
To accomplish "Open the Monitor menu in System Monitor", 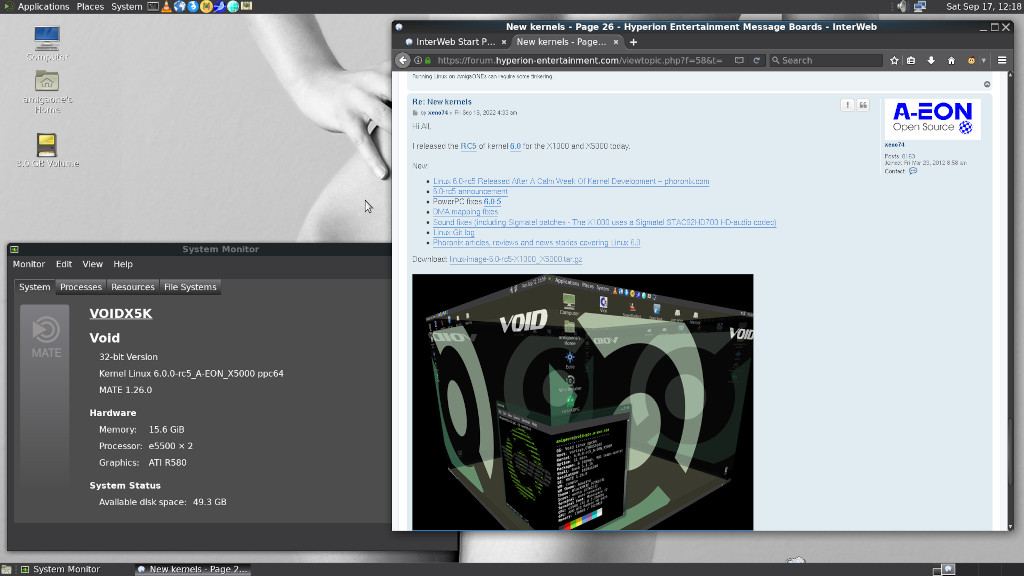I will point(29,264).
